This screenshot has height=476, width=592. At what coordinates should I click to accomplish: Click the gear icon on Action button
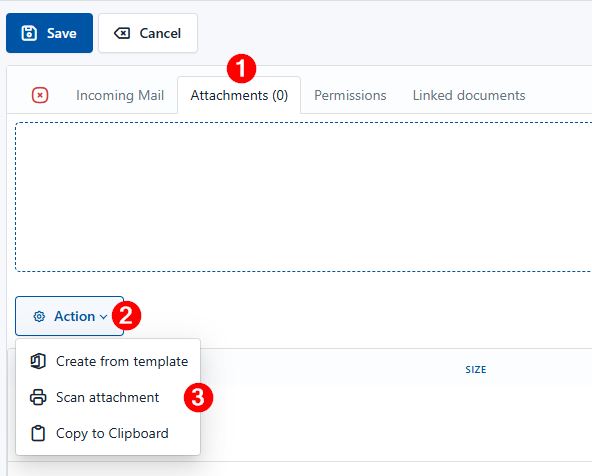[x=39, y=316]
